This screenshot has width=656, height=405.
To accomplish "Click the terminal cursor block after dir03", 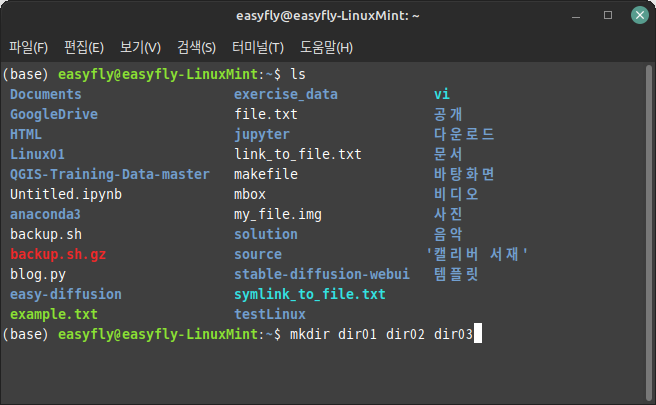I will (x=478, y=333).
